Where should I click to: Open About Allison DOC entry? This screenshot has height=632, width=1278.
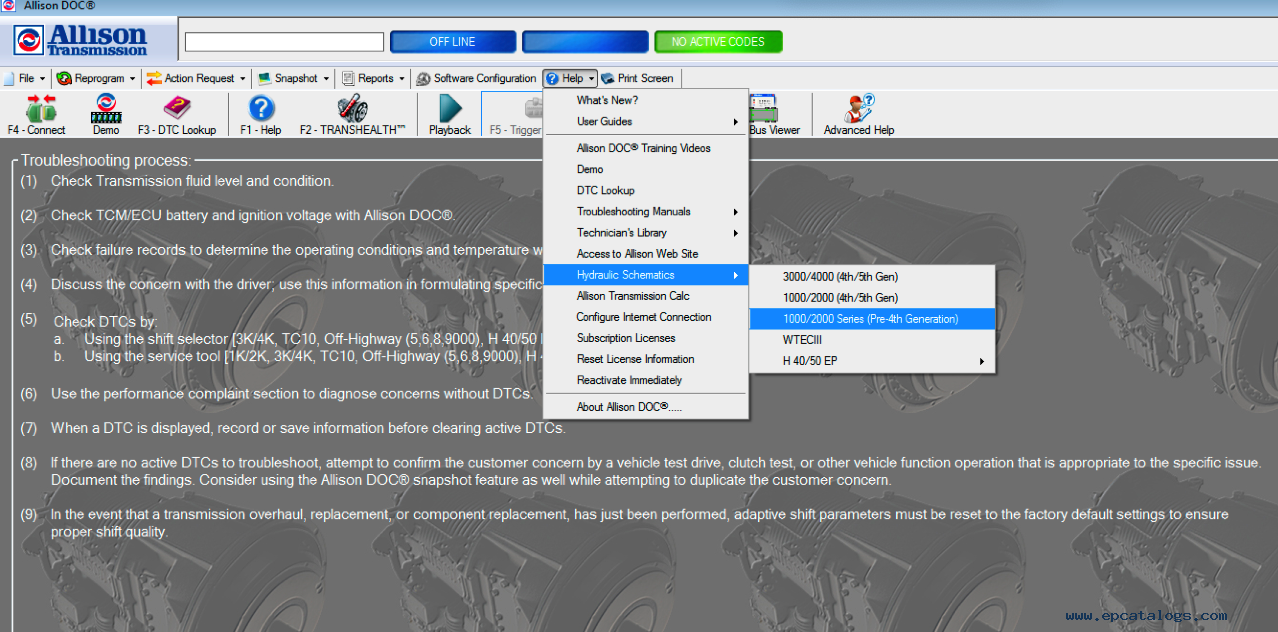(646, 407)
